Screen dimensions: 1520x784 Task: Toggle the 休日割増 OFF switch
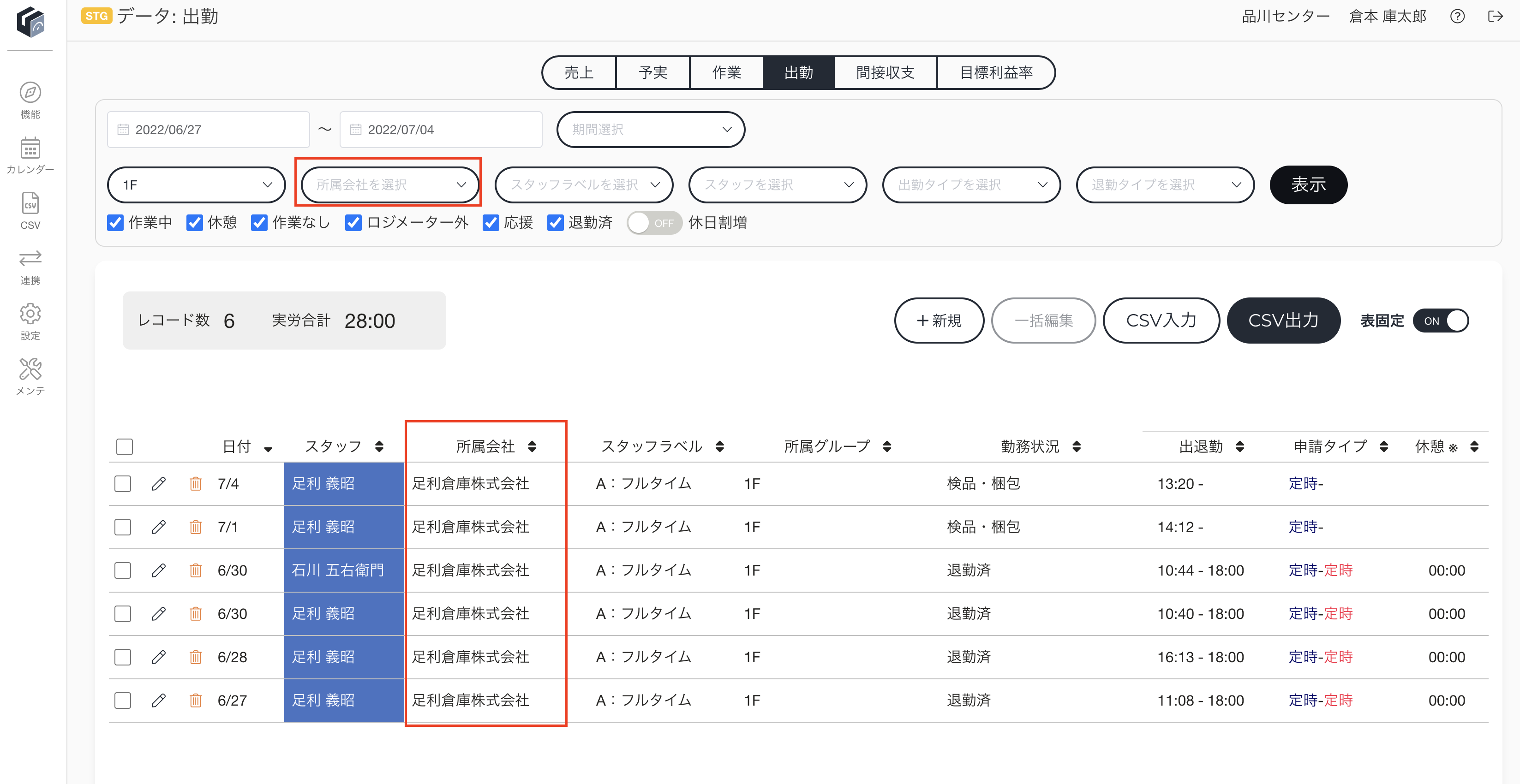(x=654, y=223)
